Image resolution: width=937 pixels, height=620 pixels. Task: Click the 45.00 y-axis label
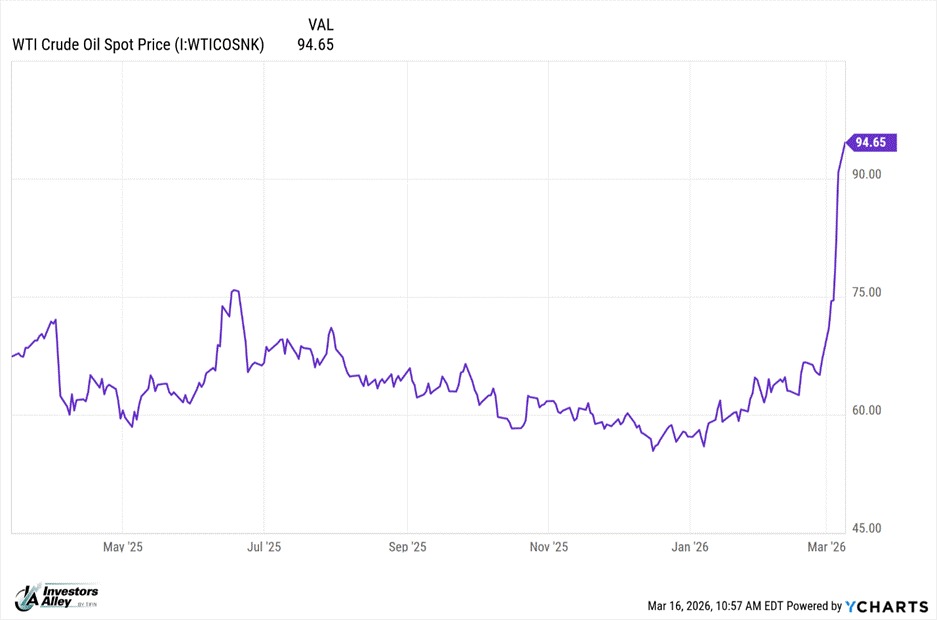[866, 528]
